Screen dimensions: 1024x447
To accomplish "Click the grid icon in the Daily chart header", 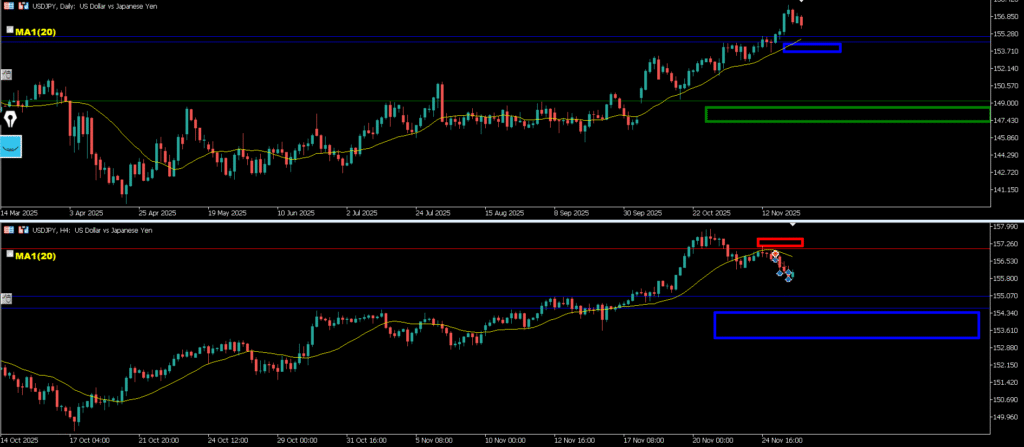I will pyautogui.click(x=9, y=7).
